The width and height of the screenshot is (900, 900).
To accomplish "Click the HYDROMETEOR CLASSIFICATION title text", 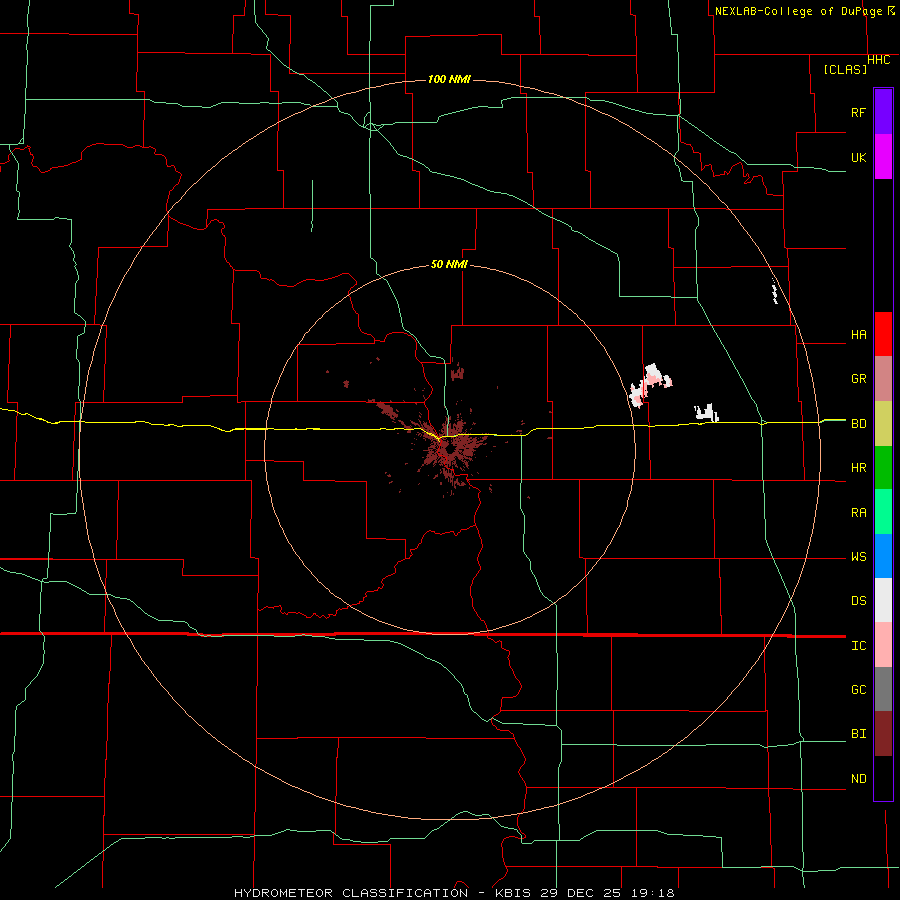I will [x=351, y=893].
